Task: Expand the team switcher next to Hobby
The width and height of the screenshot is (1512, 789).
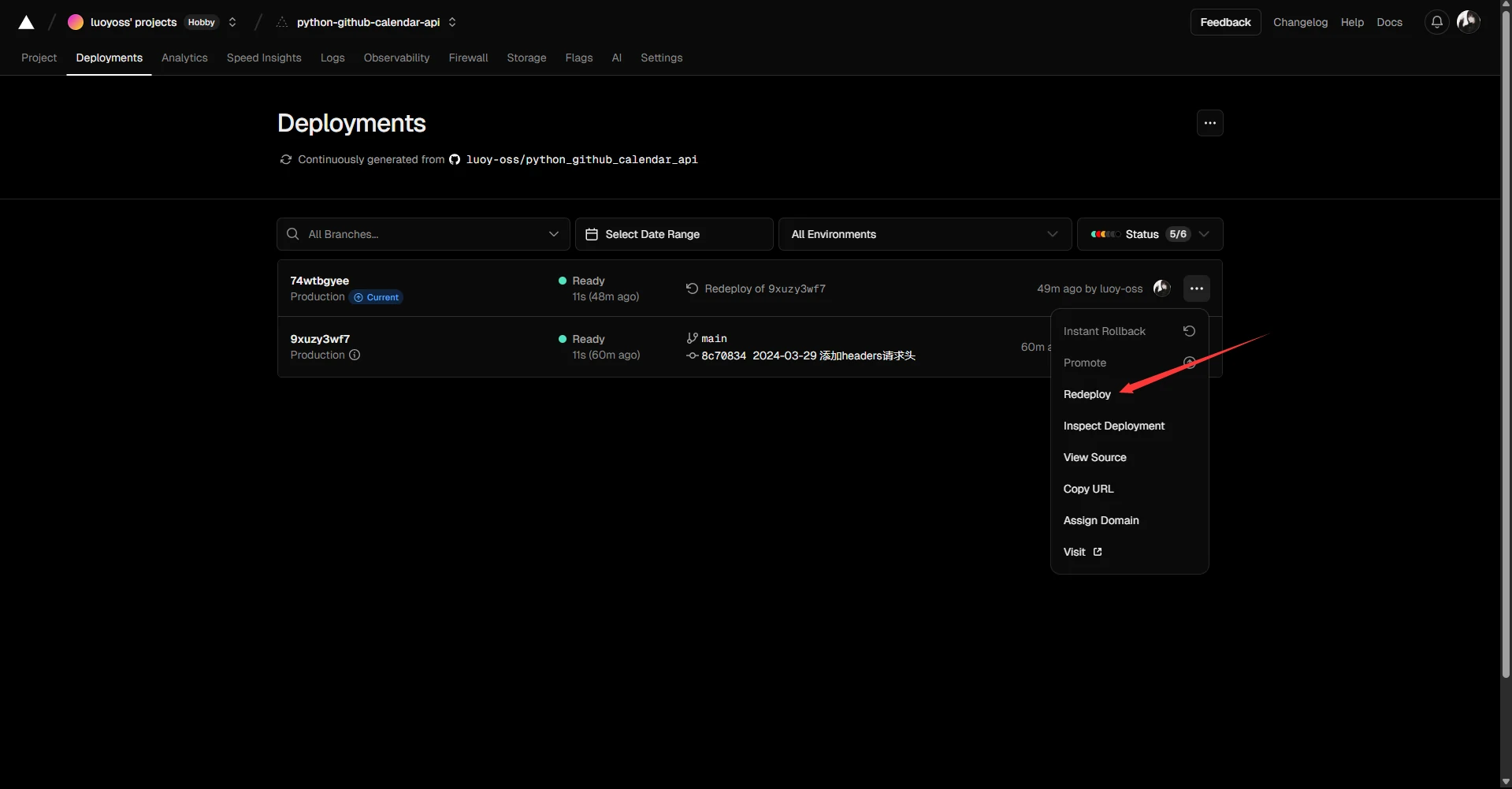Action: tap(232, 22)
